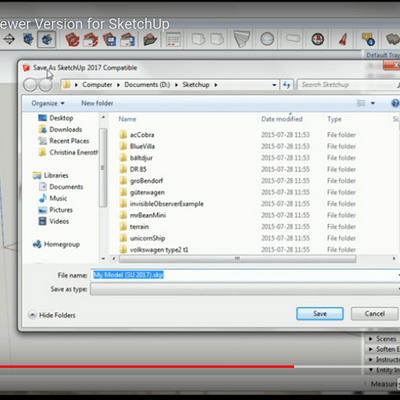Expand the Soften Edges panel in tray
Image resolution: width=400 pixels, height=400 pixels.
point(371,349)
